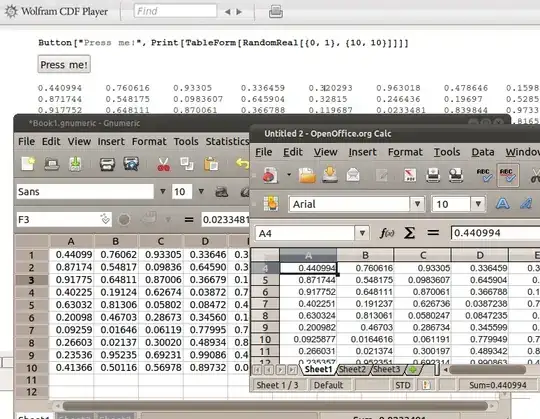Select column A header in Gnumeric
Viewport: 540px width, 419px height.
71,241
